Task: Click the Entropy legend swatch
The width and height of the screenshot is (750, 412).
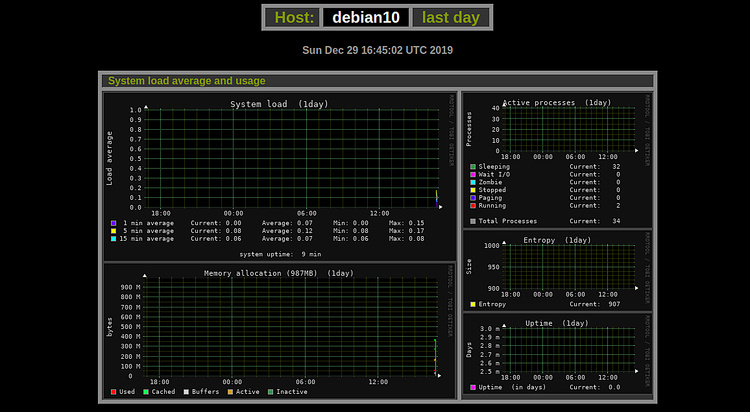Action: click(x=473, y=304)
